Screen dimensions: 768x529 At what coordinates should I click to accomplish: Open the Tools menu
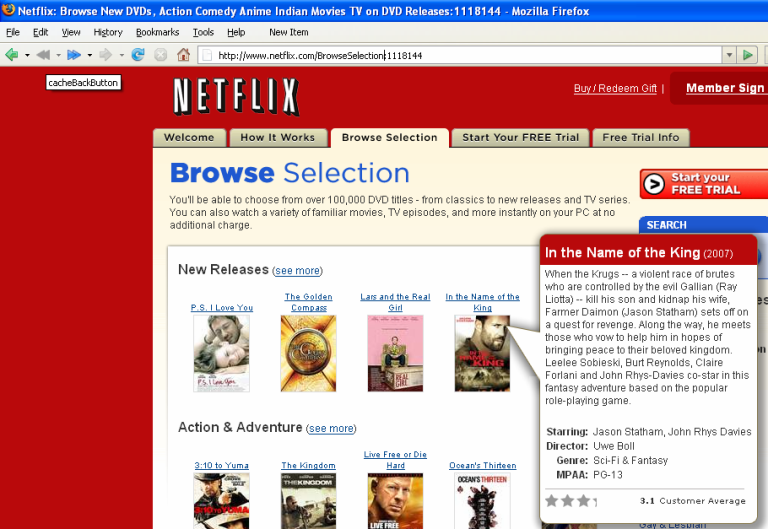(203, 32)
